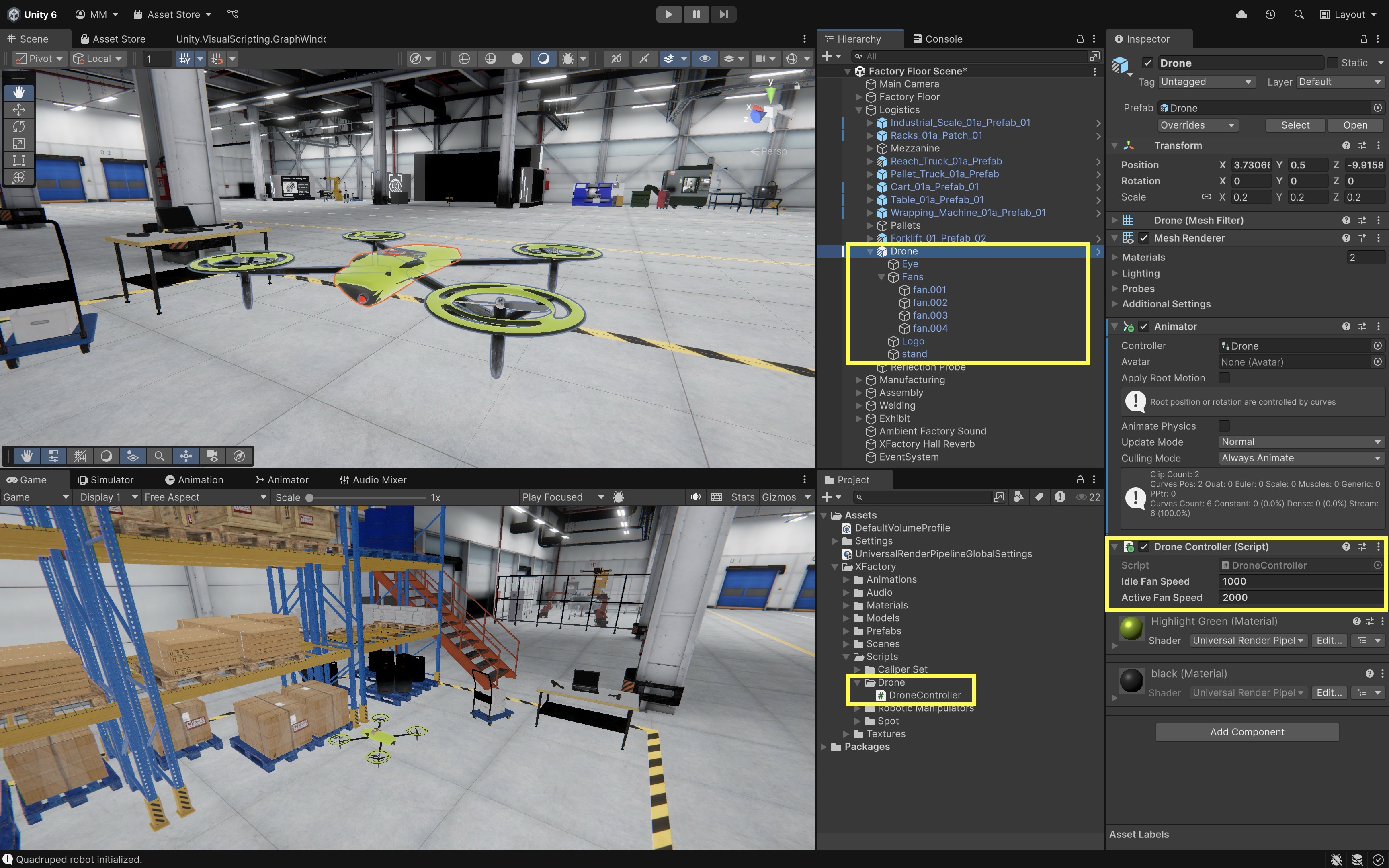Open the top bar search magnifier
This screenshot has width=1389, height=868.
1299,14
